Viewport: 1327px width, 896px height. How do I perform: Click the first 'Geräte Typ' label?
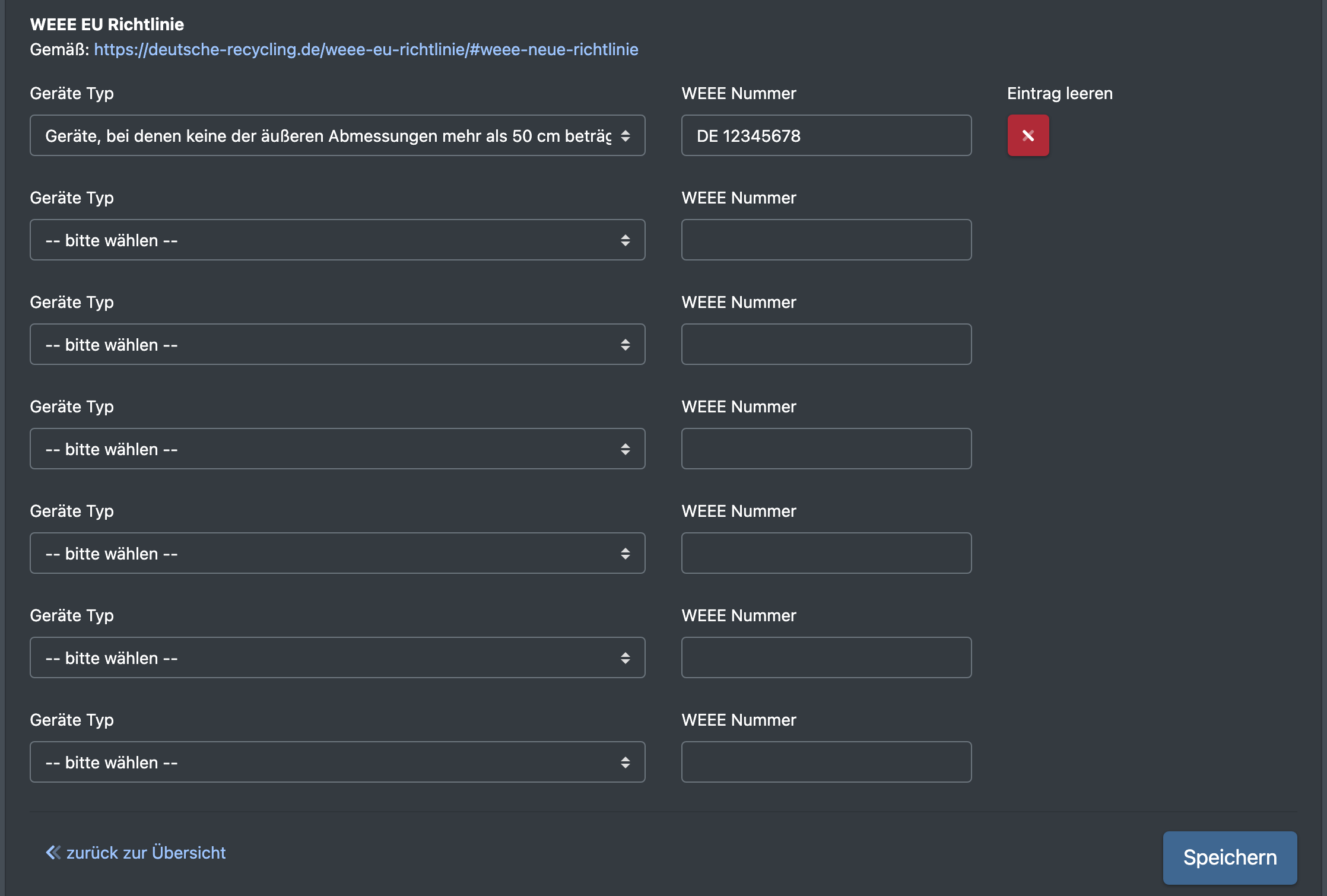pos(72,94)
